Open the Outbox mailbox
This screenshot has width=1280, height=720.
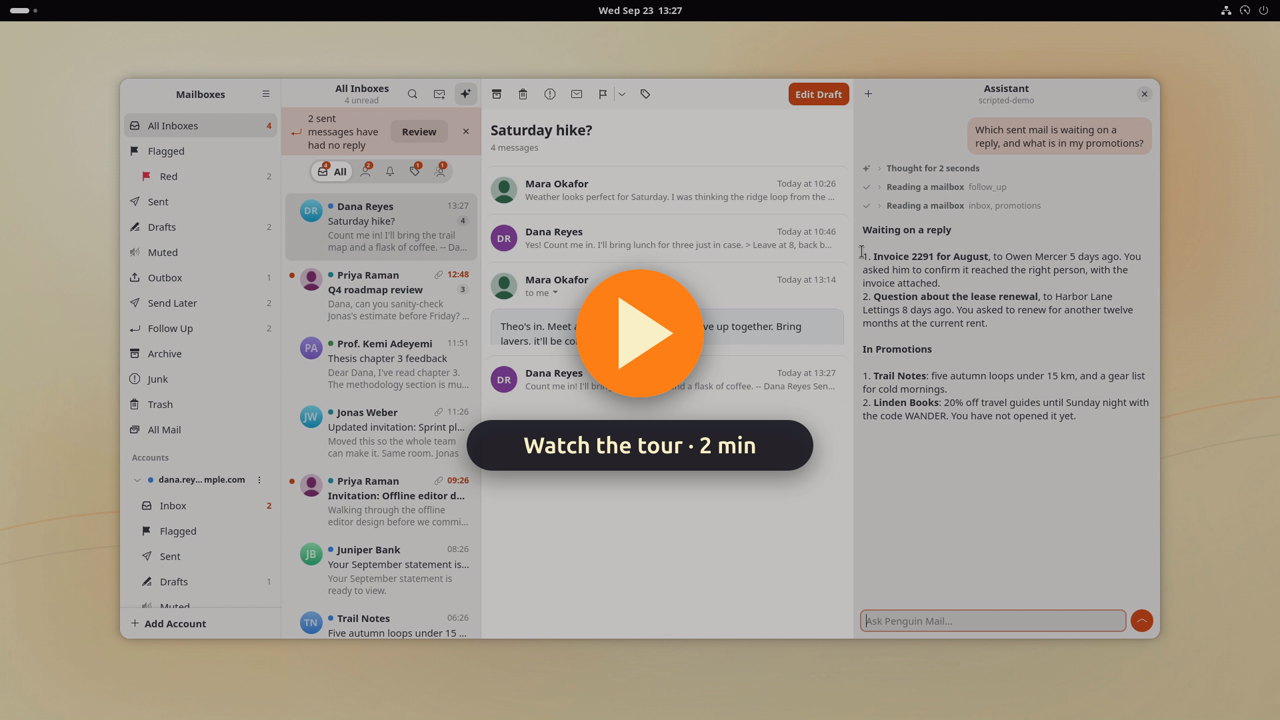[201, 278]
